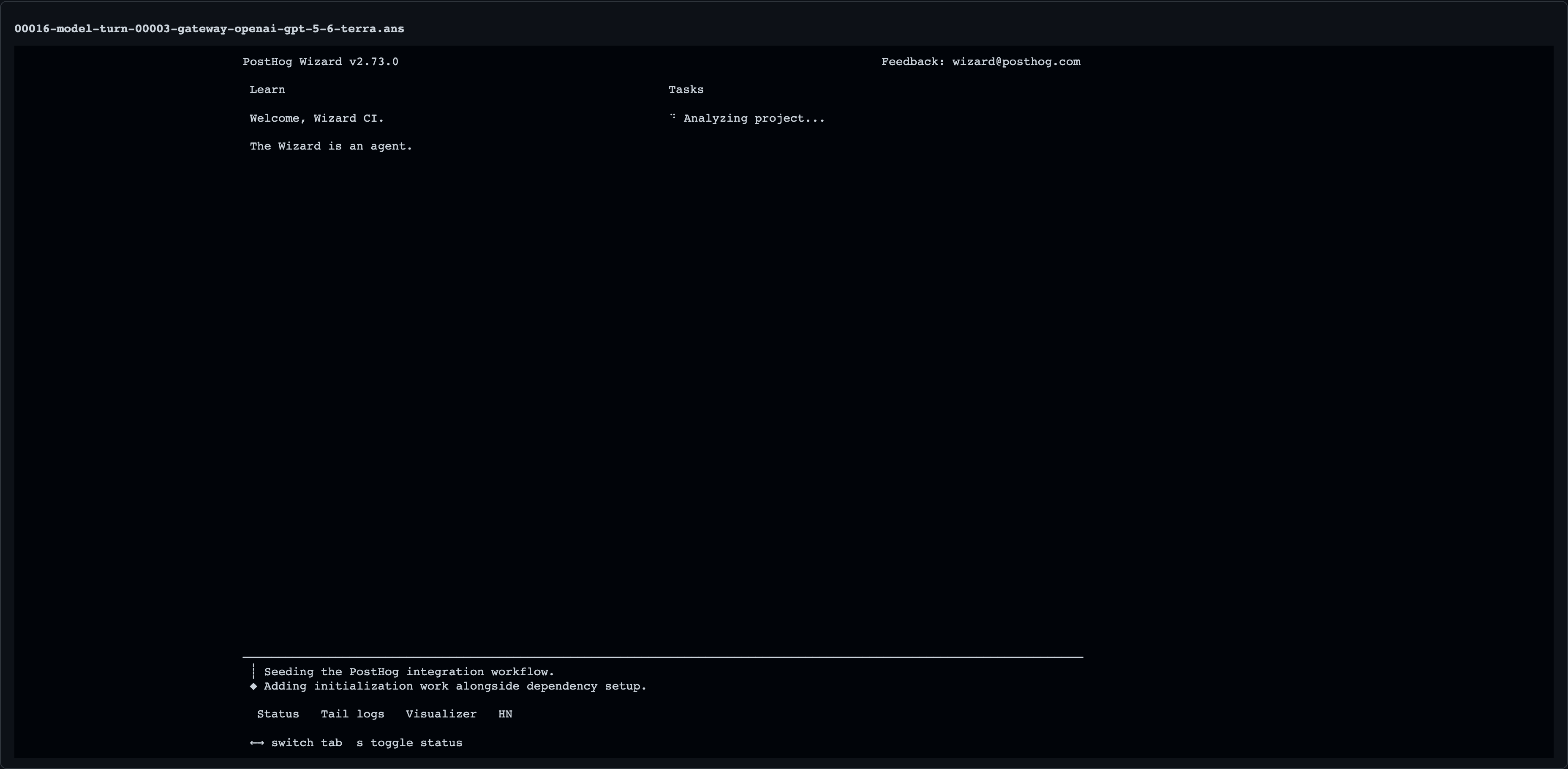Viewport: 1568px width, 769px height.
Task: Select the Tasks panel heading
Action: click(x=686, y=90)
